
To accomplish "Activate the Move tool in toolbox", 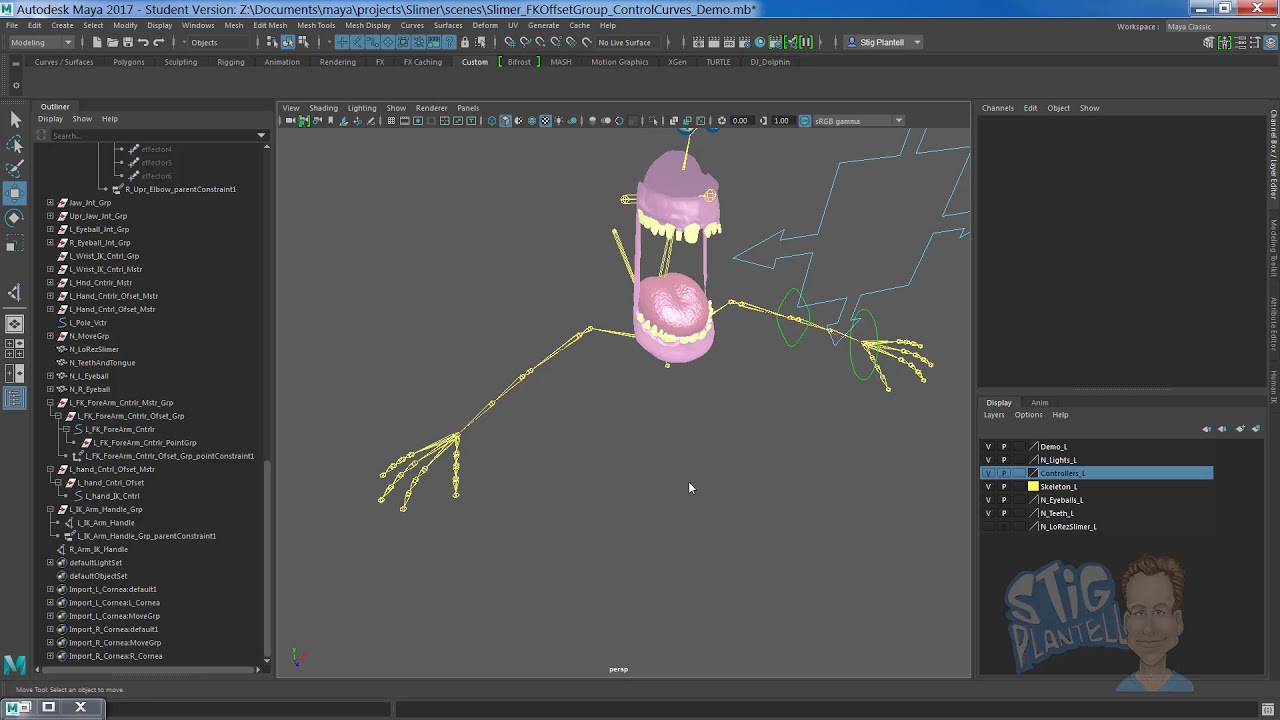I will pos(15,193).
